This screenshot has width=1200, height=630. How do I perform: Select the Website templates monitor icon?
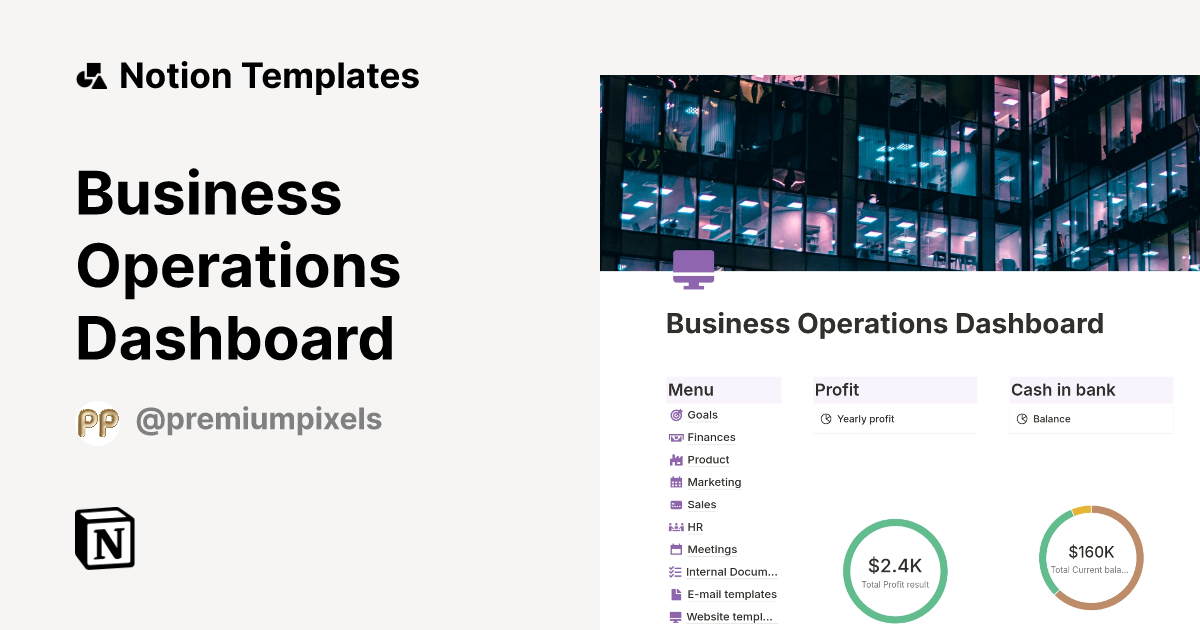(x=677, y=617)
